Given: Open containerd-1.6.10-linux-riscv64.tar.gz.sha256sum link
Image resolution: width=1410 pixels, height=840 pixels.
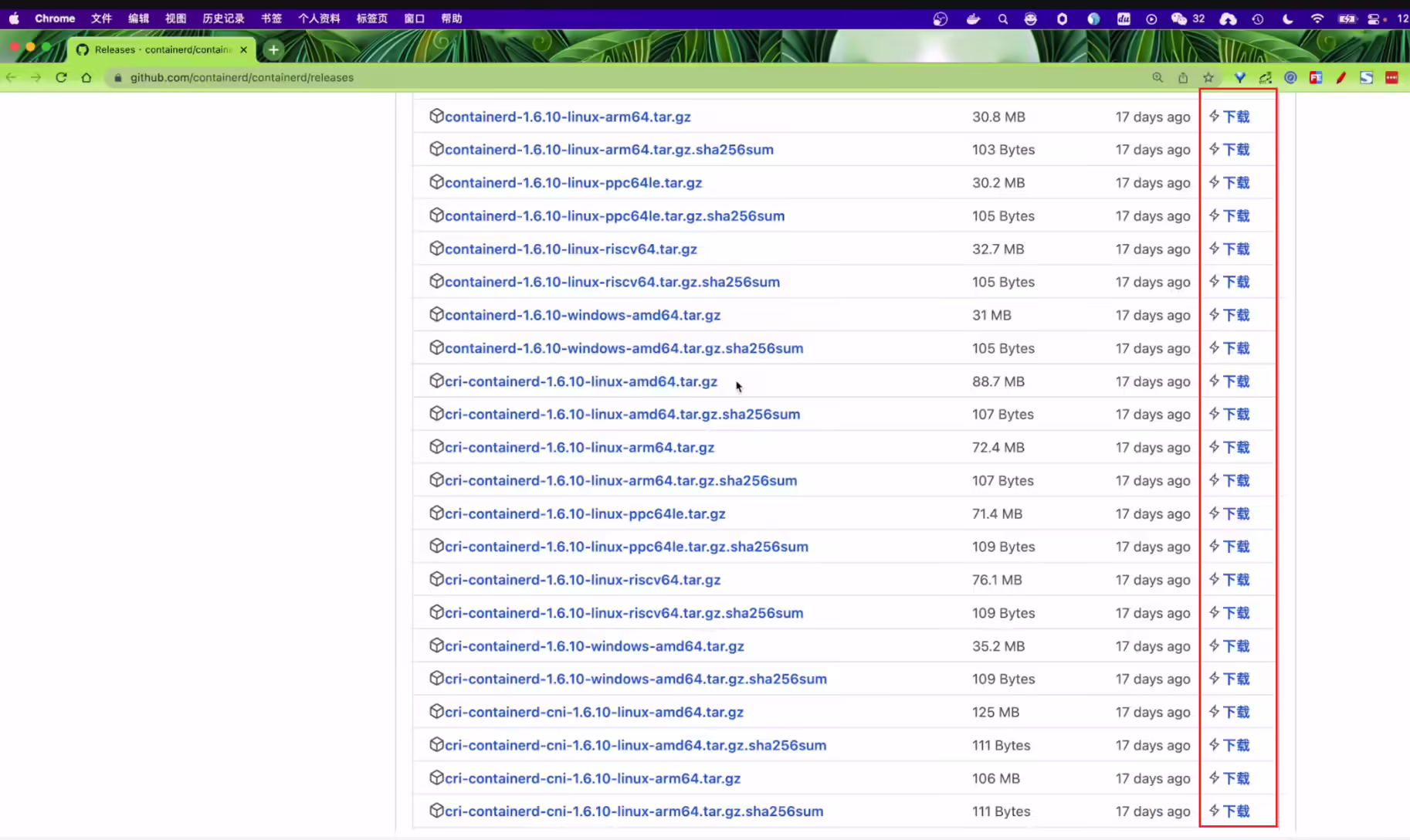Looking at the screenshot, I should click(x=612, y=282).
